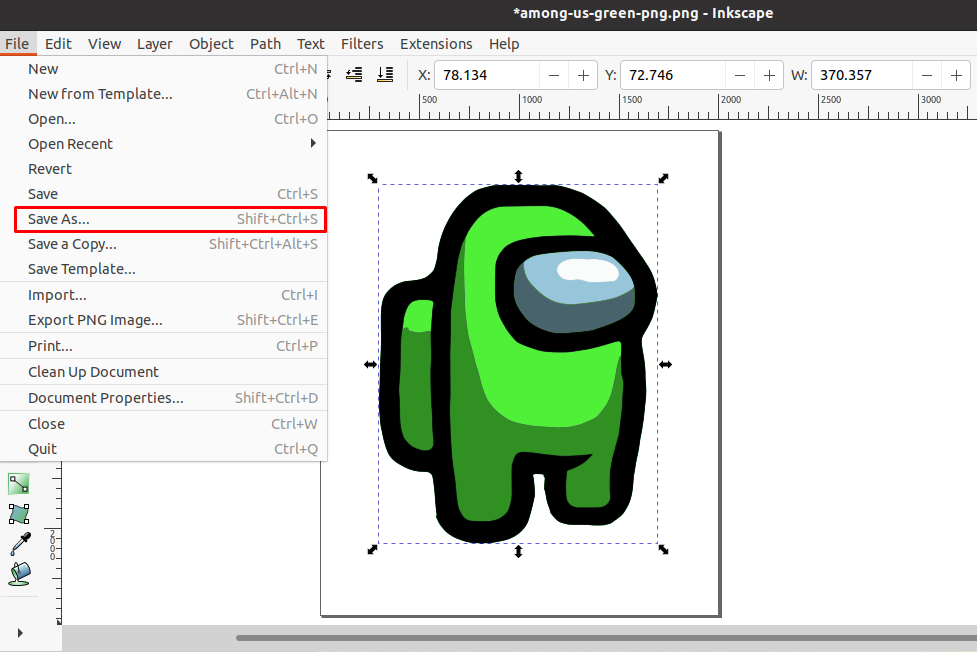Increment the X coordinate with its plus button
Screen dimensions: 977x652
coord(583,74)
